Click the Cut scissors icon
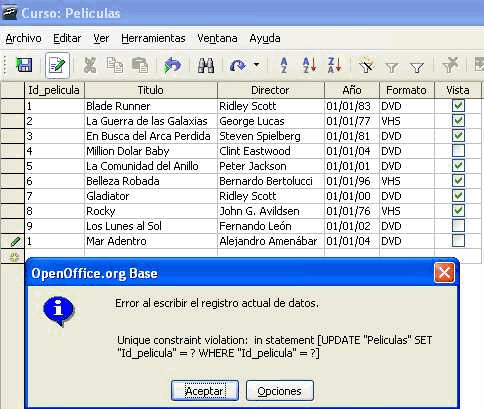The image size is (484, 409). click(90, 65)
